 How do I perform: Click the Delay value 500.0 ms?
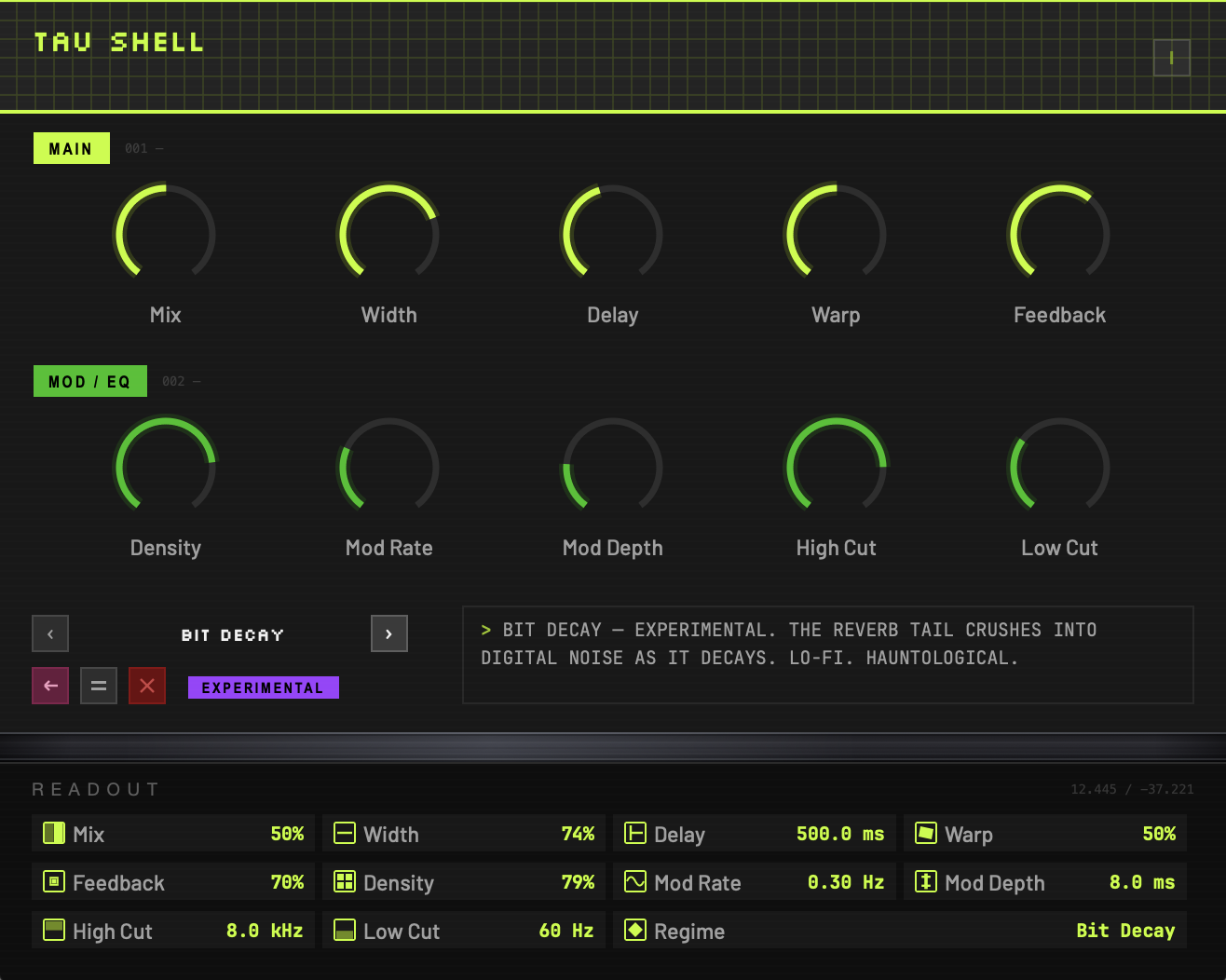coord(840,834)
